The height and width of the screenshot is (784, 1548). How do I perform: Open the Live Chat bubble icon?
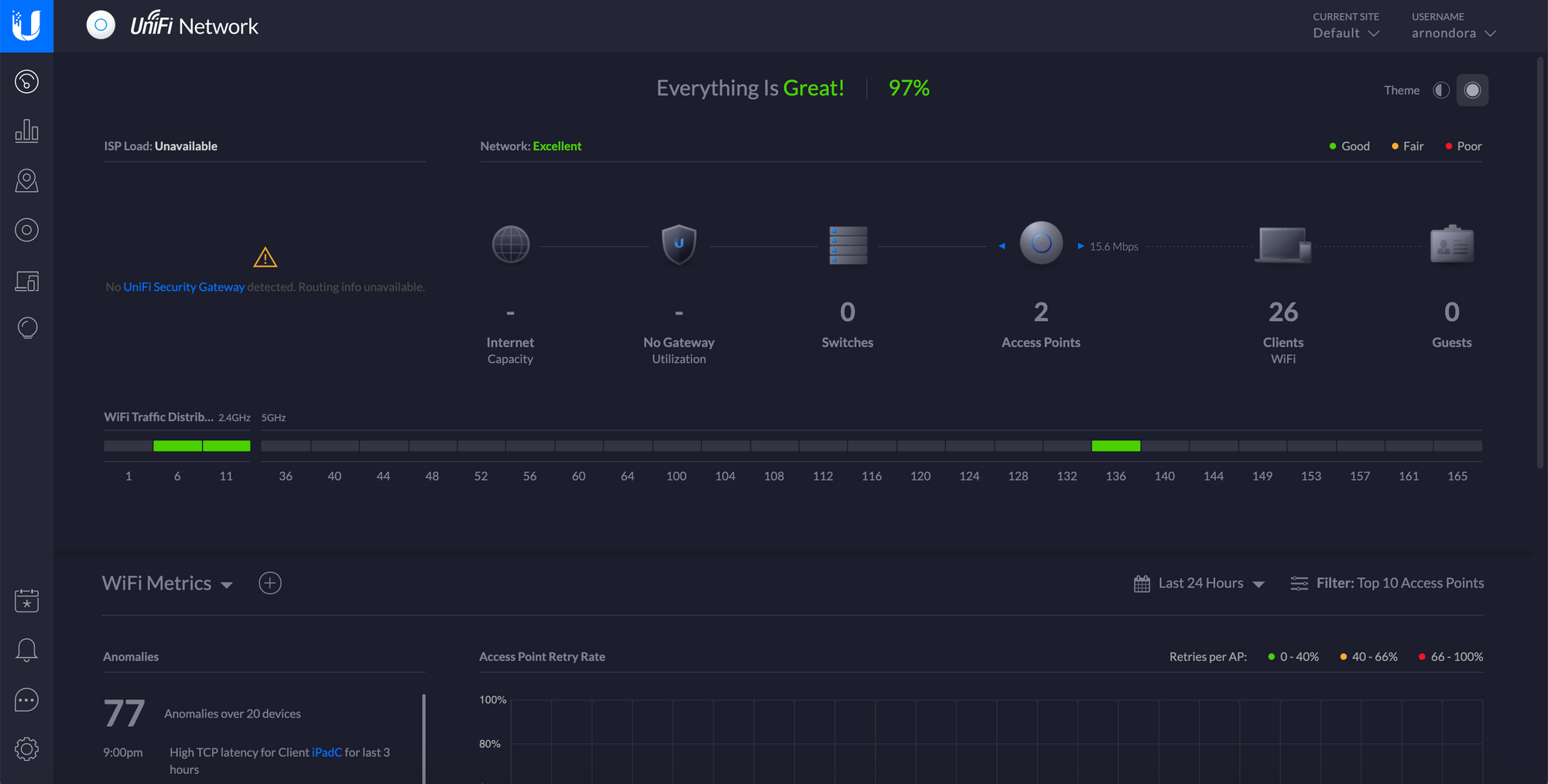tap(26, 700)
